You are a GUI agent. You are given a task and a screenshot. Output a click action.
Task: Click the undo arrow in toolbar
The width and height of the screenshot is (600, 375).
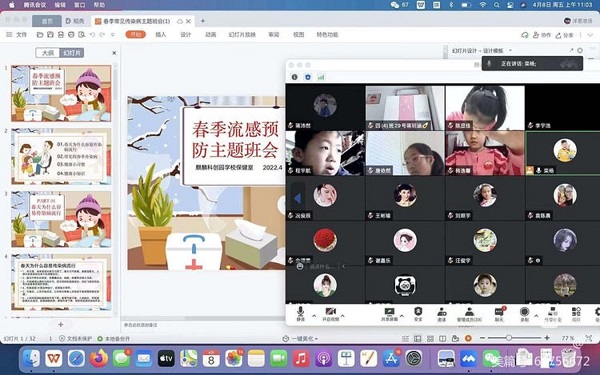[92, 34]
